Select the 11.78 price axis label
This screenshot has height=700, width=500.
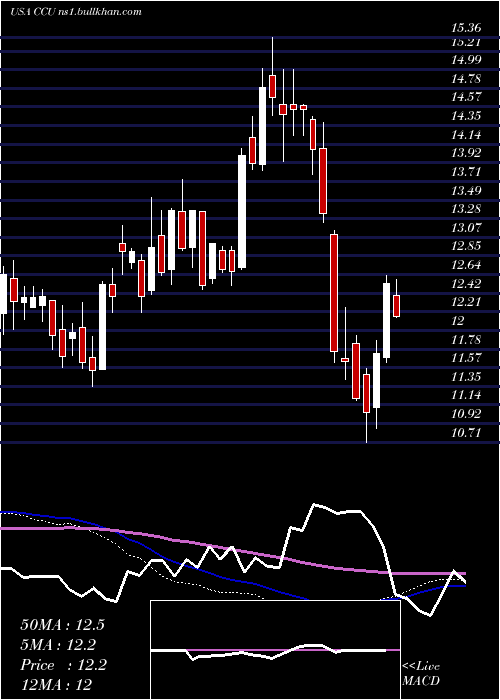pos(466,339)
